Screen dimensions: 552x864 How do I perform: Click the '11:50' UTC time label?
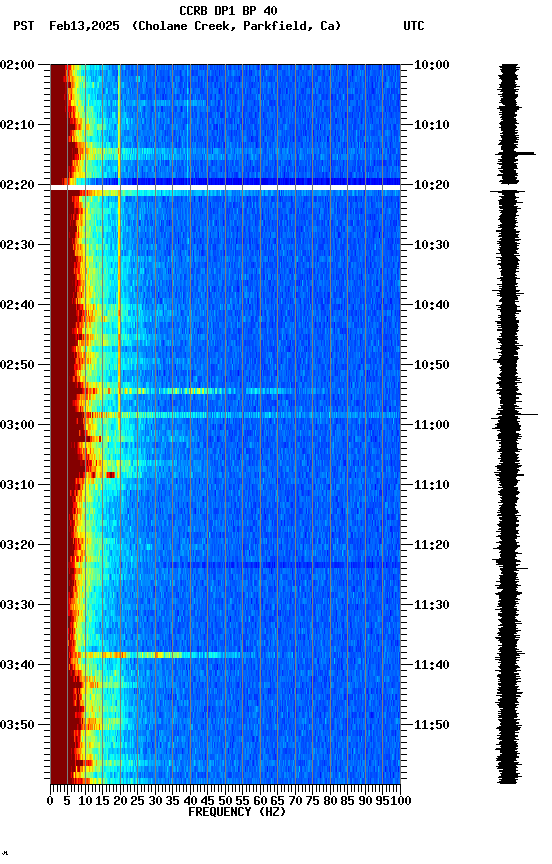[x=432, y=725]
